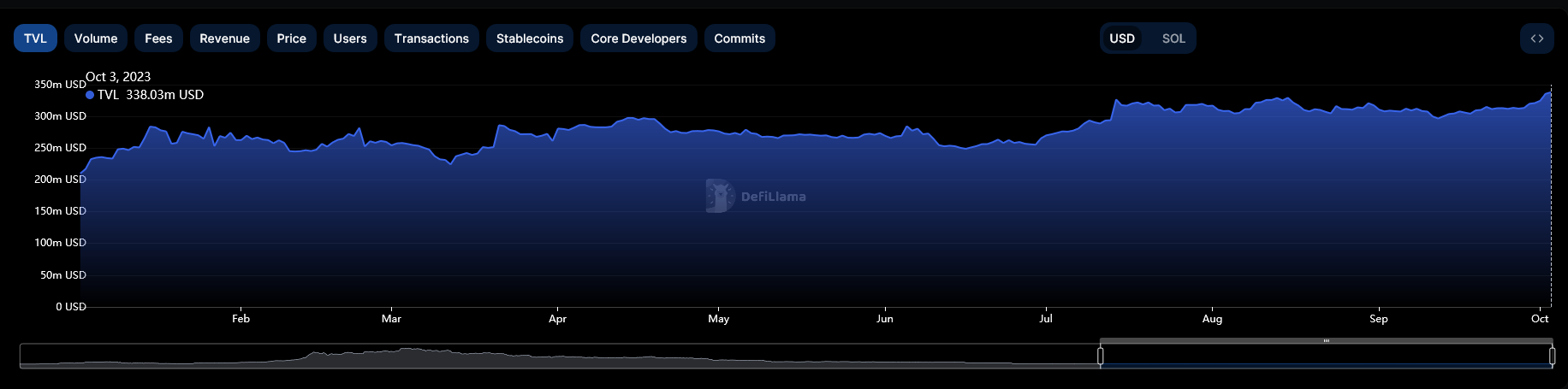Enable the Fees metric
The height and width of the screenshot is (389, 1568).
158,38
